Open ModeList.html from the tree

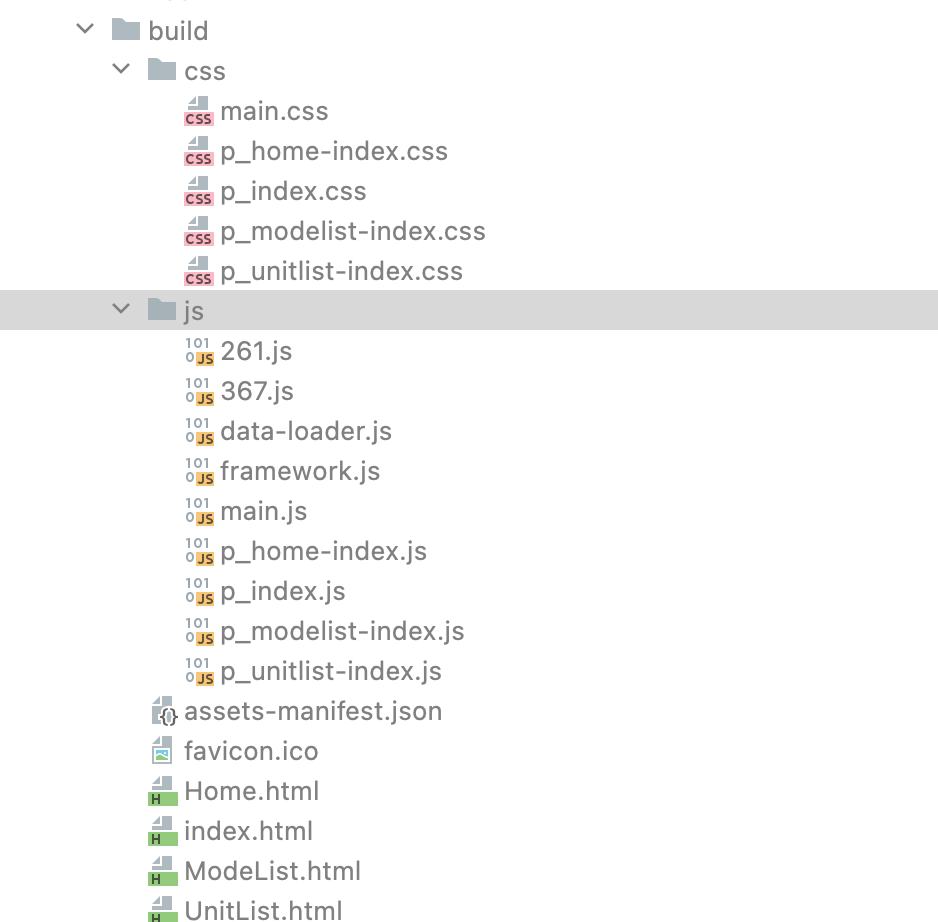[272, 871]
